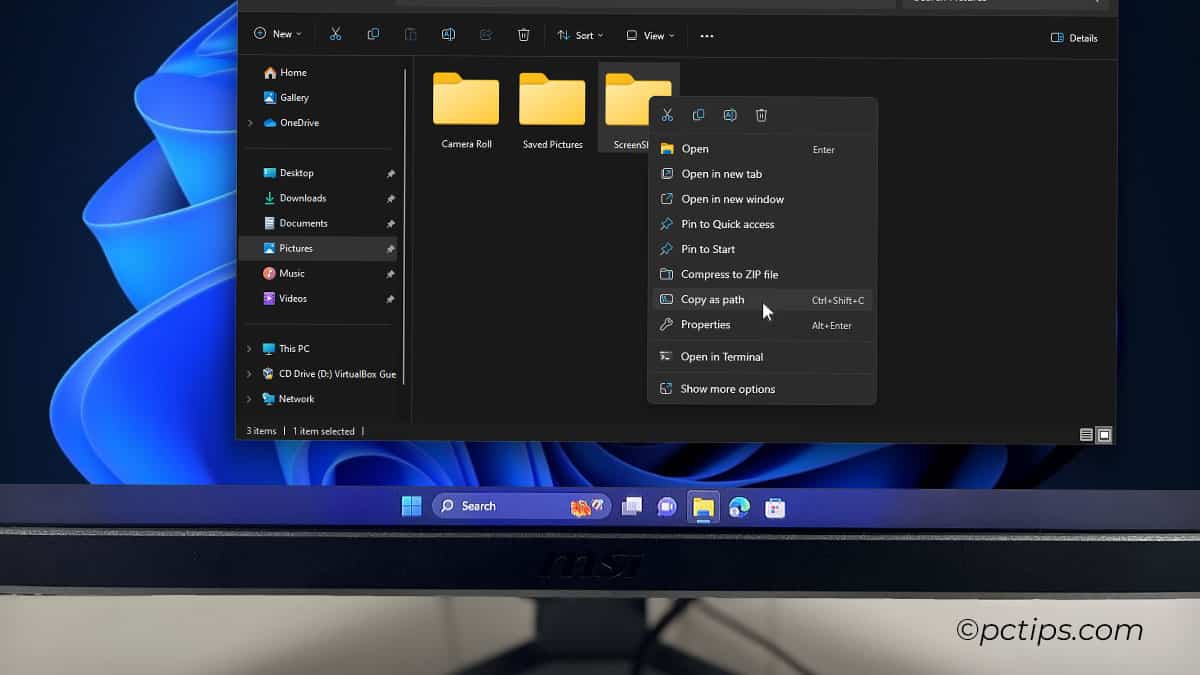Open Microsoft Edge from the taskbar
The image size is (1200, 675).
pyautogui.click(x=739, y=506)
